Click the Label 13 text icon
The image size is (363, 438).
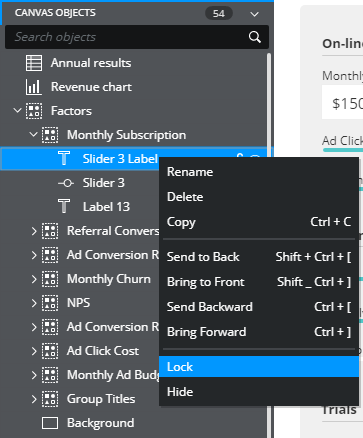pyautogui.click(x=64, y=206)
